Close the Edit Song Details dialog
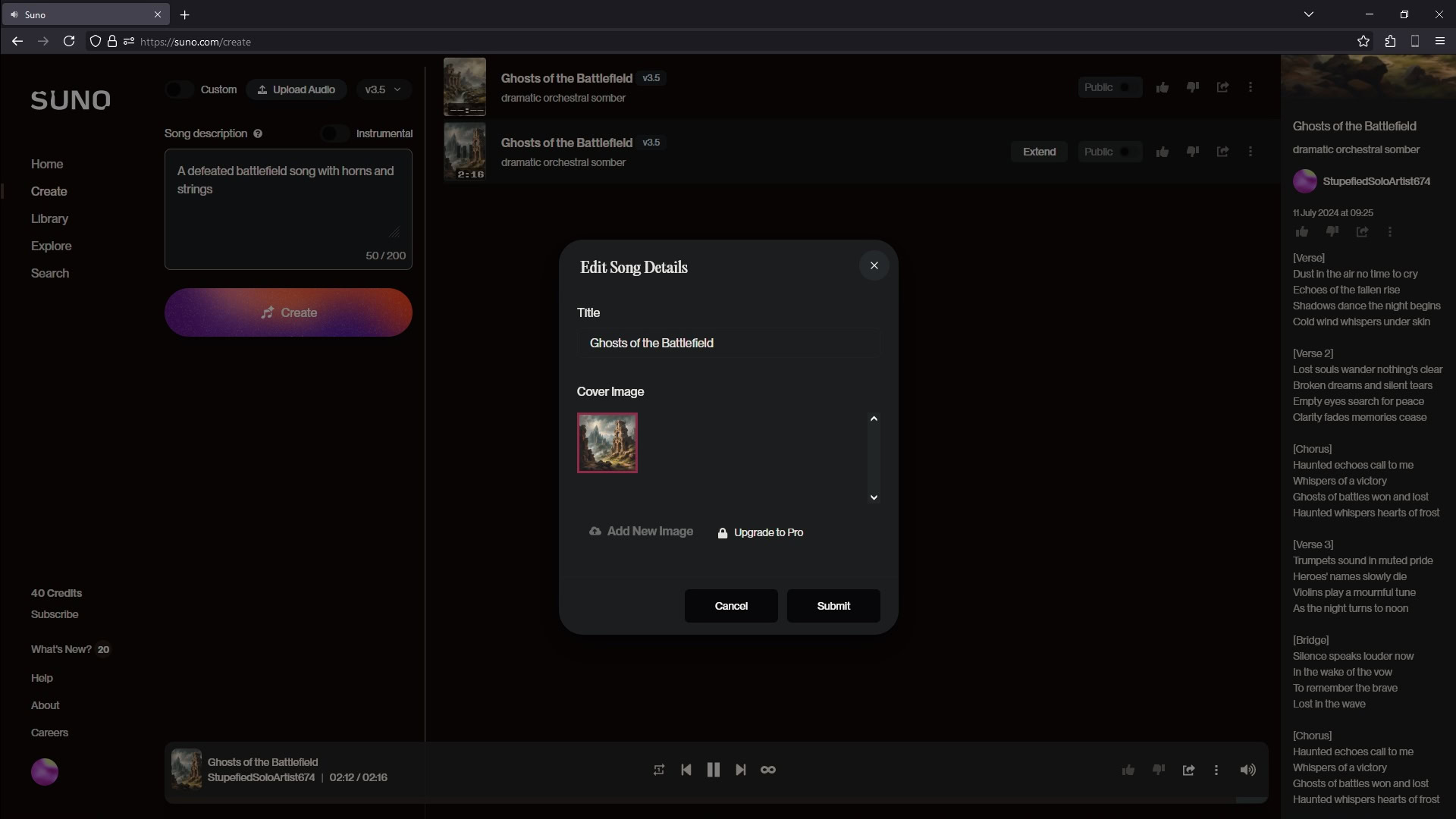Image resolution: width=1456 pixels, height=819 pixels. (874, 265)
